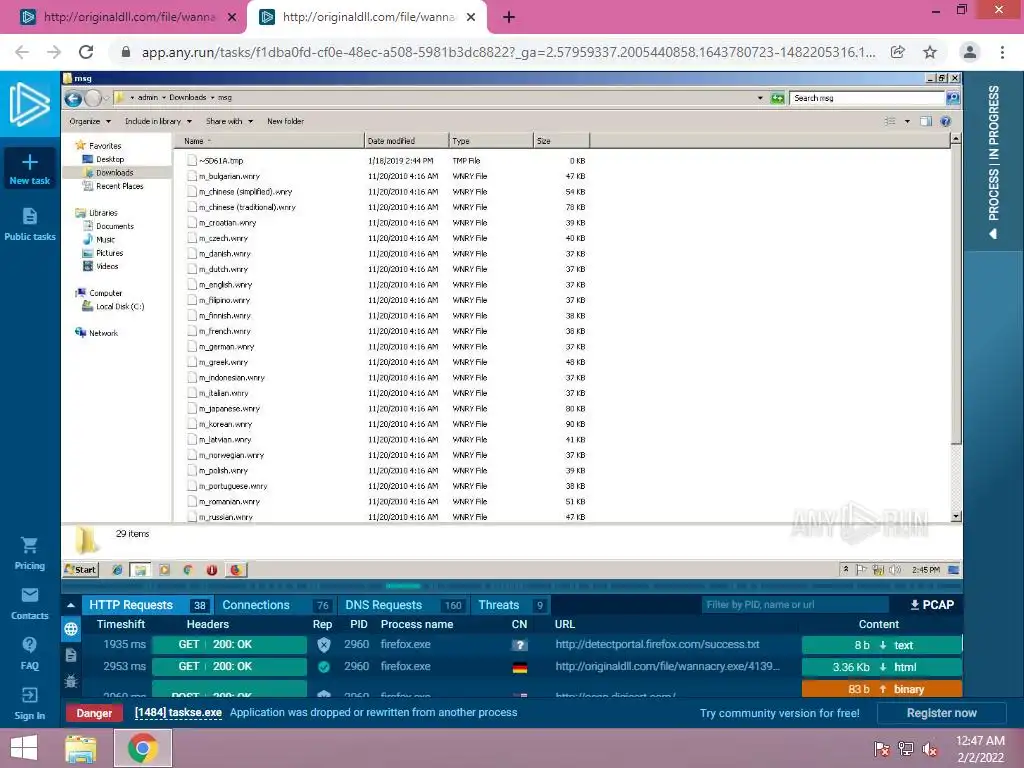This screenshot has width=1024, height=768.
Task: Select Local Disk (C:) in tree
Action: pyautogui.click(x=120, y=306)
